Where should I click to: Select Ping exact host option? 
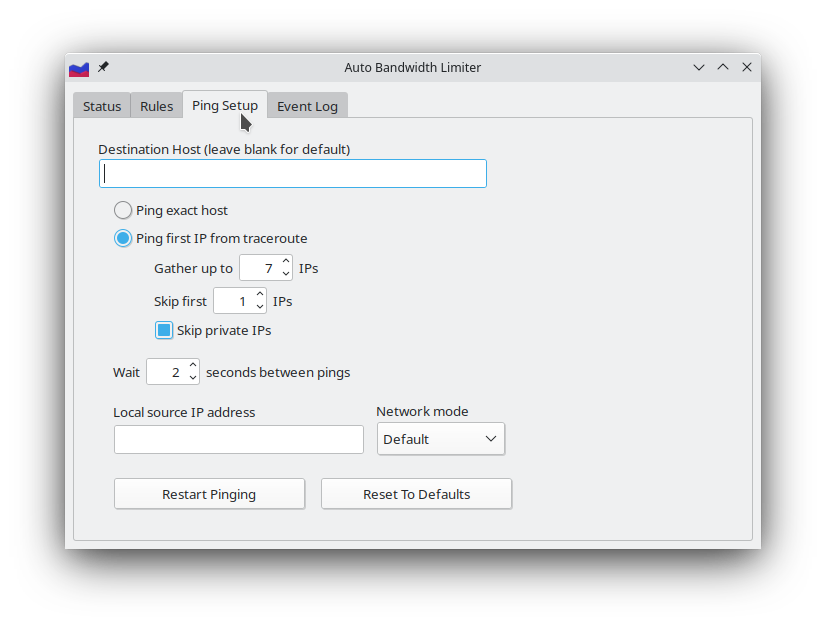point(123,210)
